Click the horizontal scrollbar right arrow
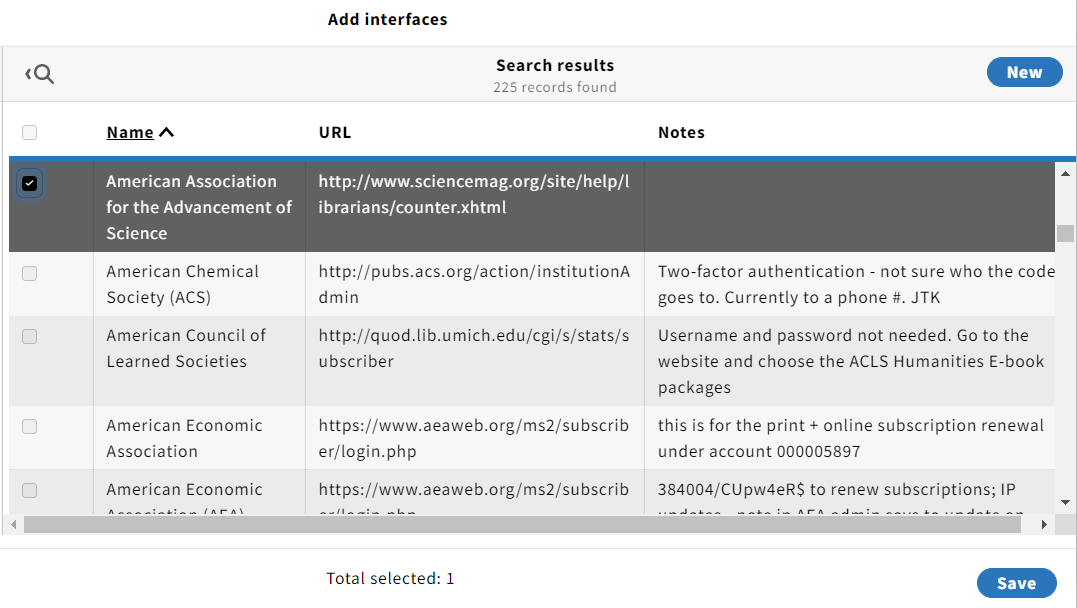Viewport: 1077px width, 608px height. (x=1044, y=524)
